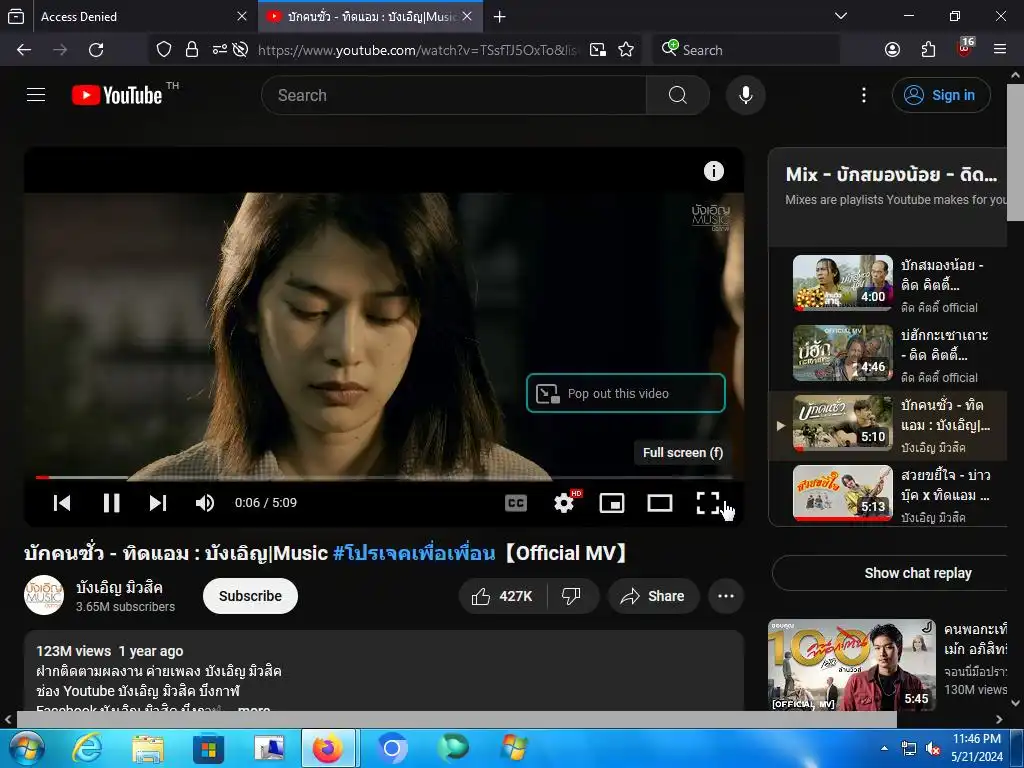Open the extensions puzzle icon

(x=928, y=50)
